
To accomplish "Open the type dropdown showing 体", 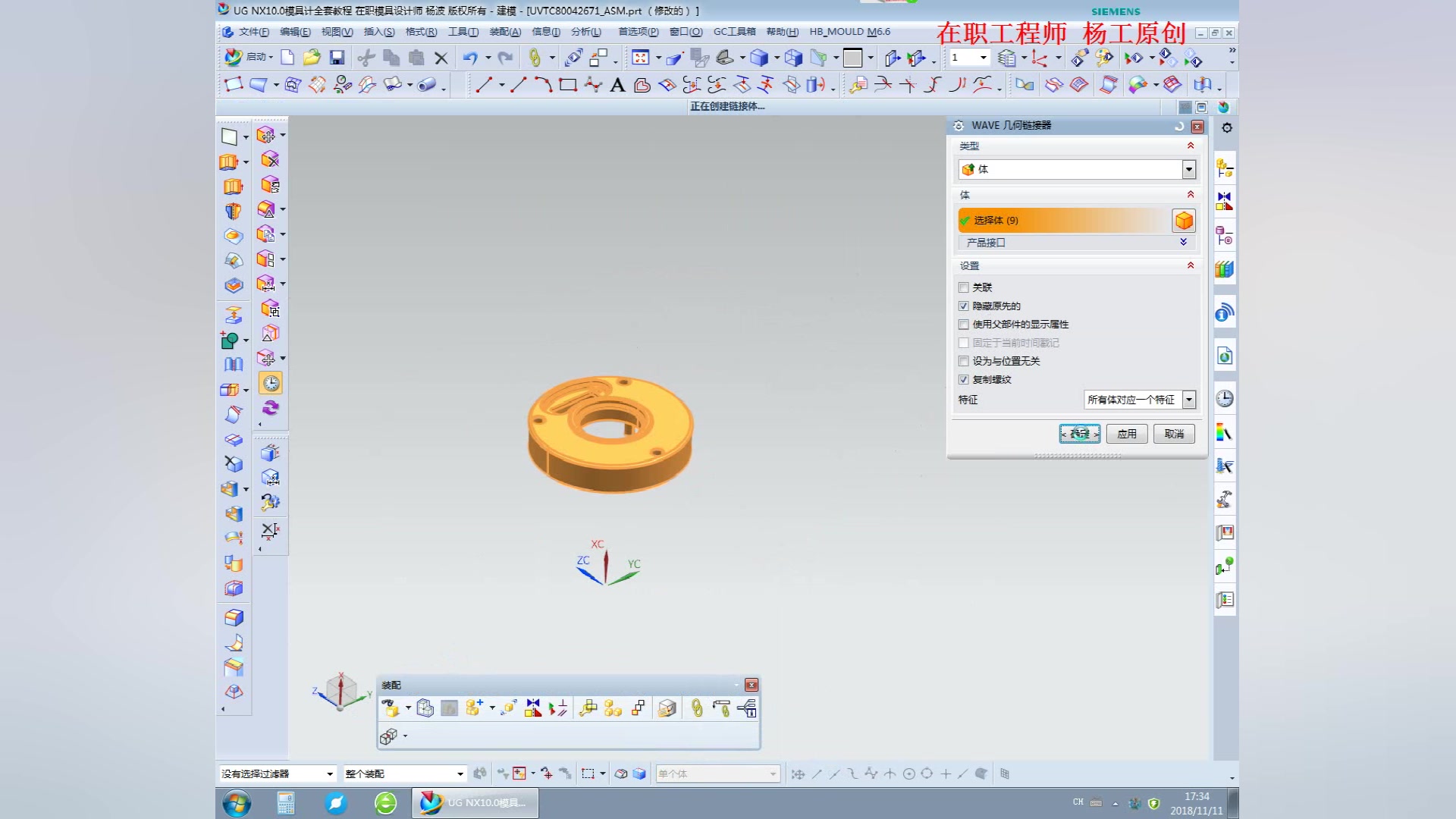I will click(1189, 169).
